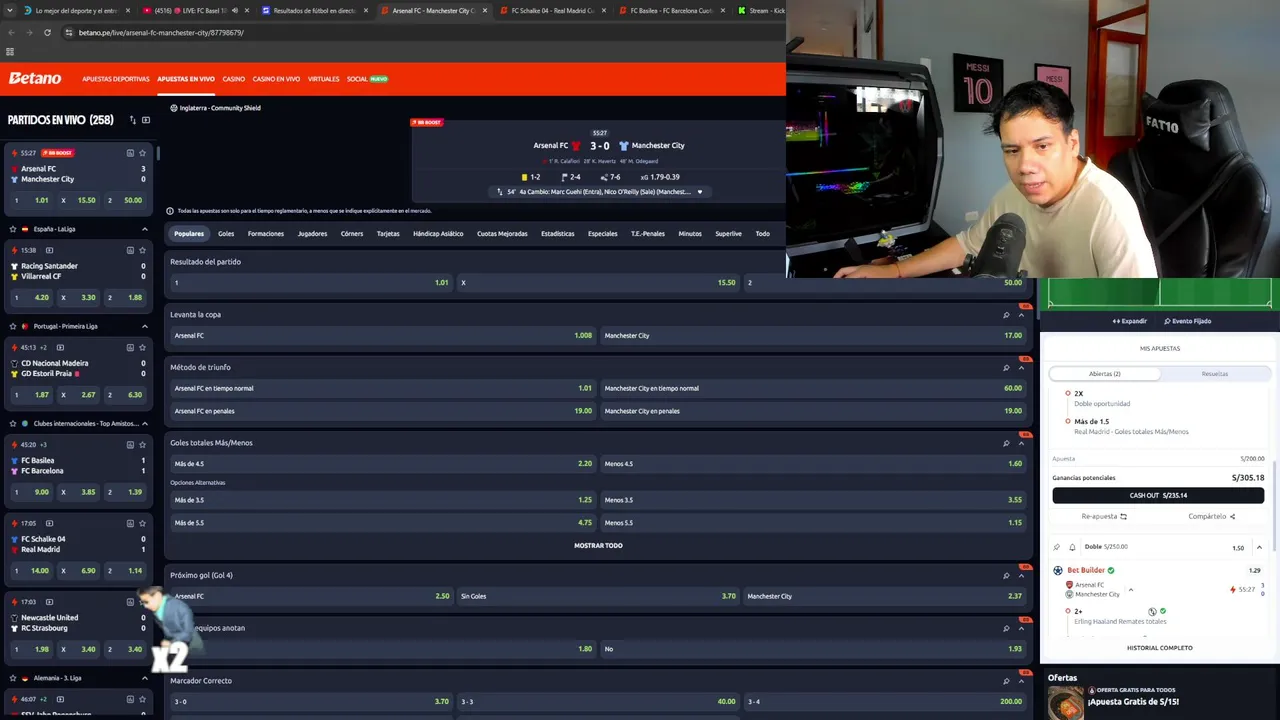Image resolution: width=1280 pixels, height=720 pixels.
Task: Pin the Marcador Correcto market
Action: (1006, 681)
